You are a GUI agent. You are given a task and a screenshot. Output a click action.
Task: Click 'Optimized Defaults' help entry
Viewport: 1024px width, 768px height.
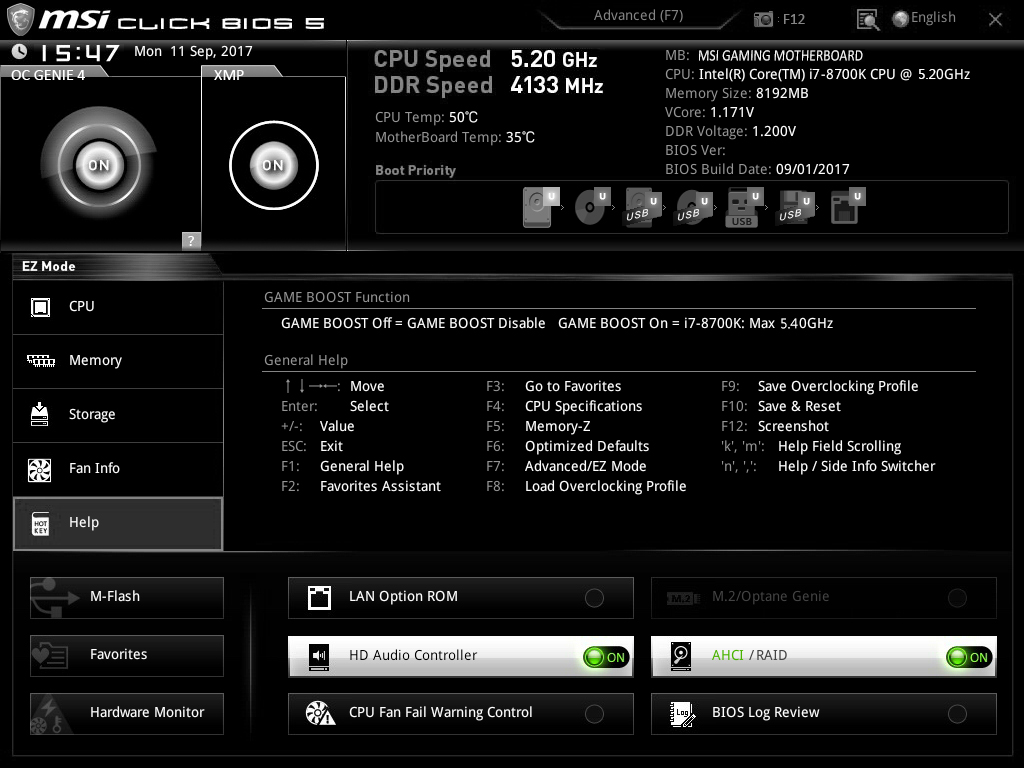point(587,447)
